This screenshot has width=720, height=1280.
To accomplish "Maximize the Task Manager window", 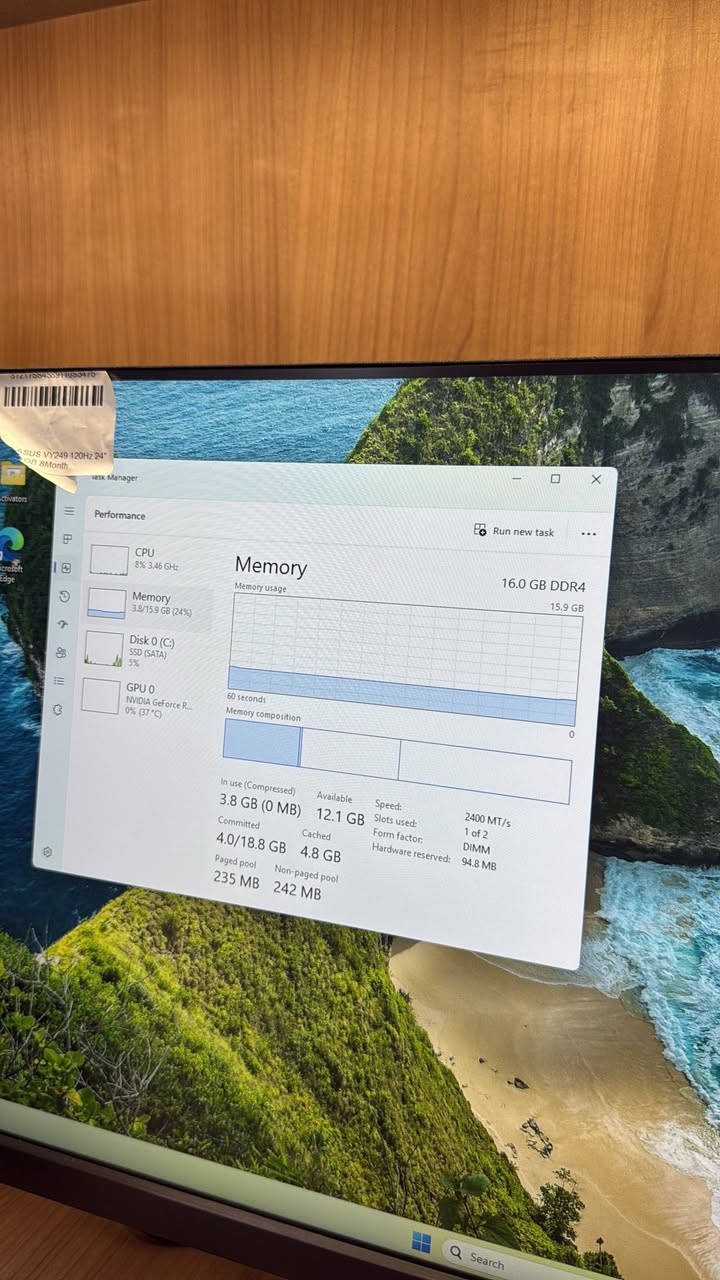I will point(555,479).
